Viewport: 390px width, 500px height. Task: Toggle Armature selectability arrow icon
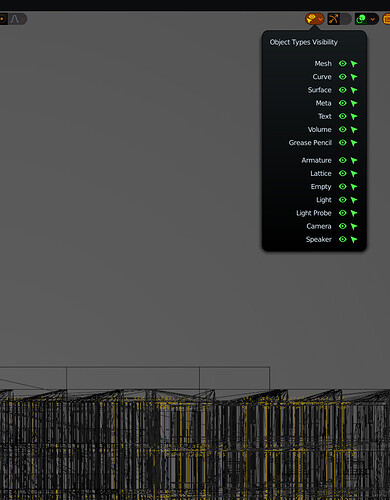click(354, 160)
